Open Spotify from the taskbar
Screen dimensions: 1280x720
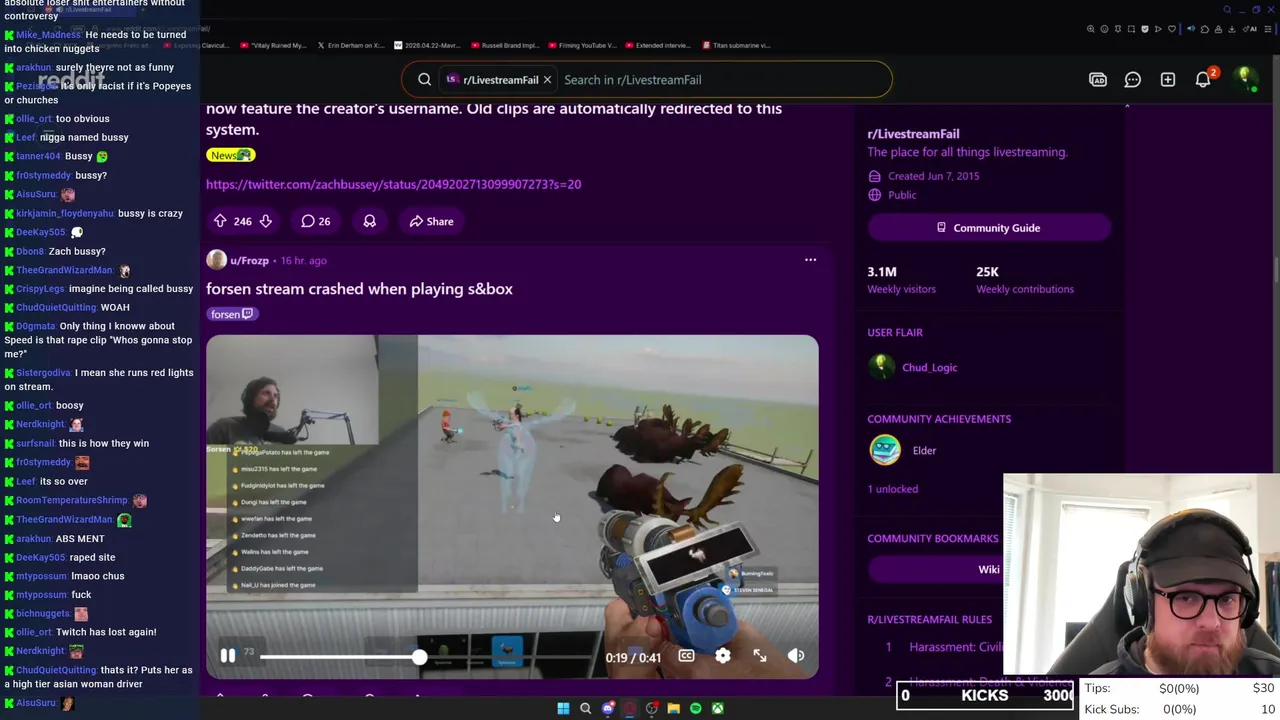pos(695,709)
